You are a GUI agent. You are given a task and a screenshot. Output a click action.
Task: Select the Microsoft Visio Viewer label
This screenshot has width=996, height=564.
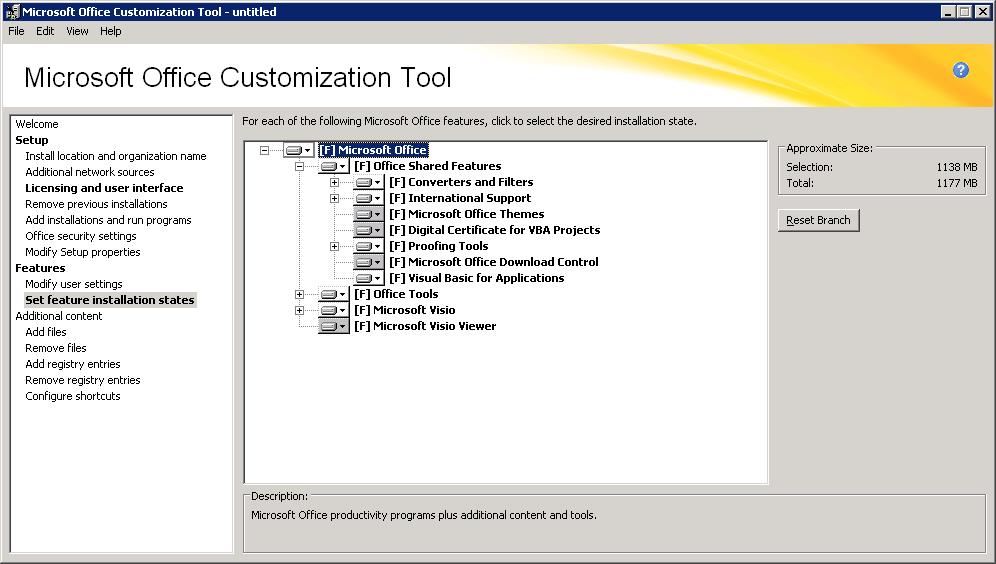(425, 326)
